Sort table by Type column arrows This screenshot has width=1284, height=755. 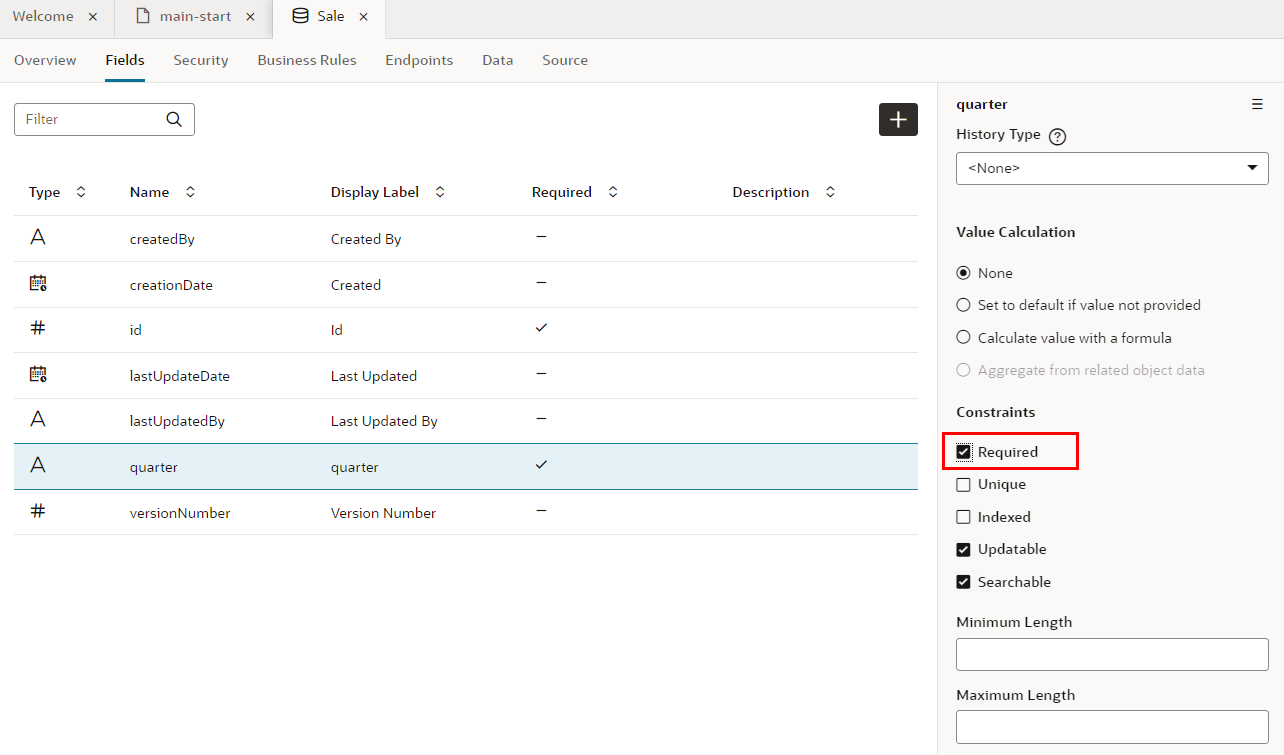click(81, 192)
